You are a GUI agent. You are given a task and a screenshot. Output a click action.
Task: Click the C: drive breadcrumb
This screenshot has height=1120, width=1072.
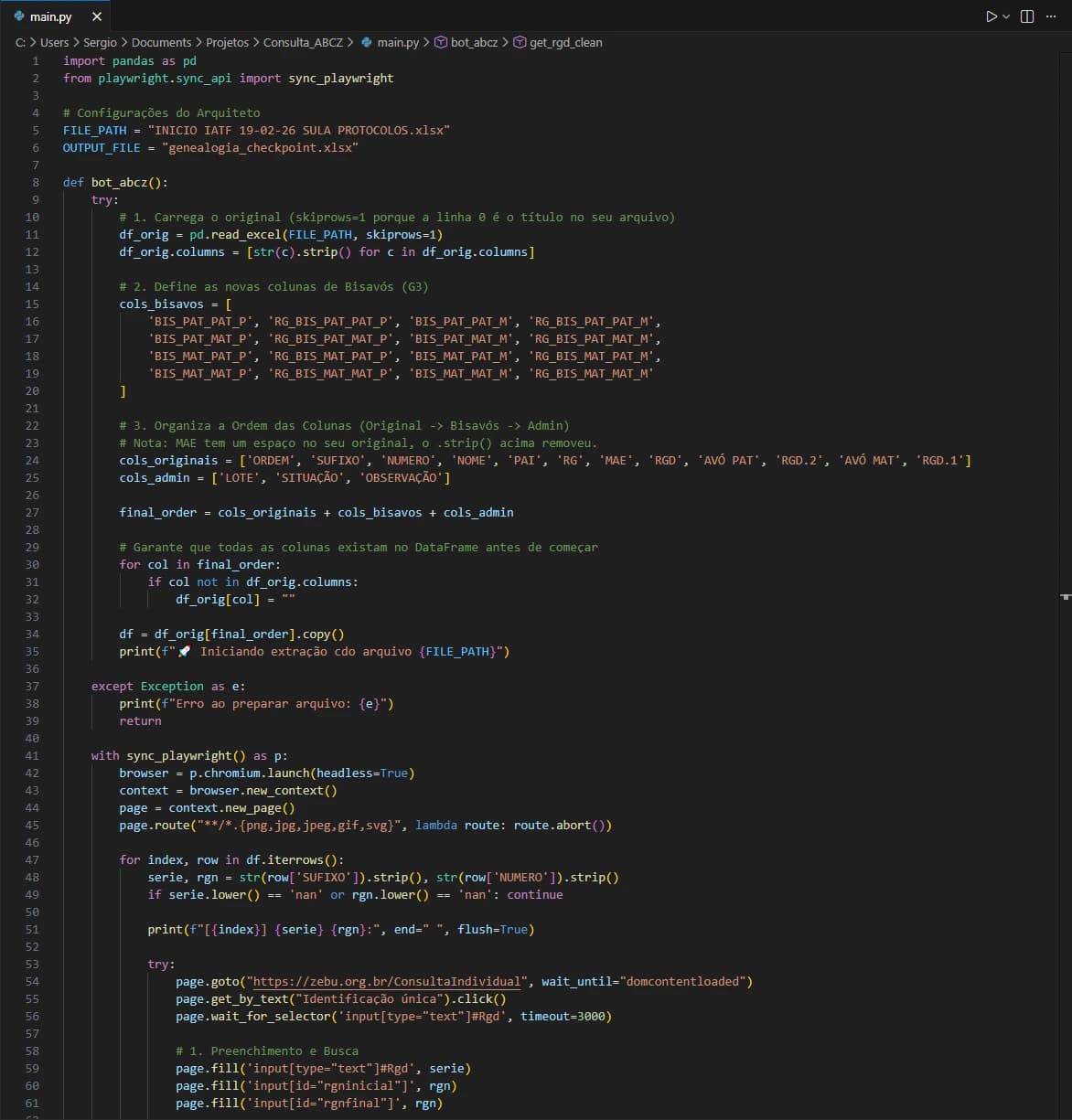(20, 43)
